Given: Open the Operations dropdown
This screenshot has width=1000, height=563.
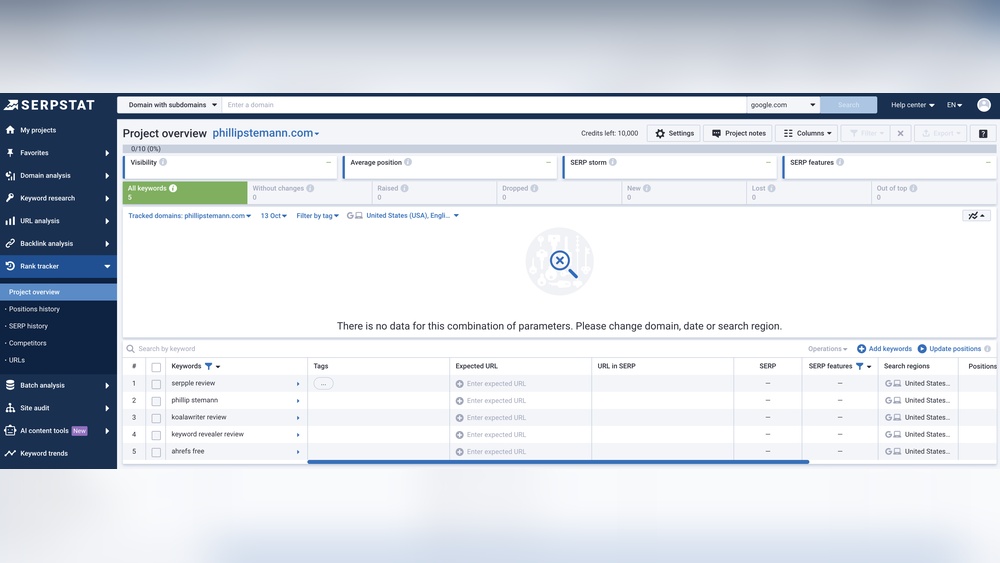Looking at the screenshot, I should coord(827,349).
